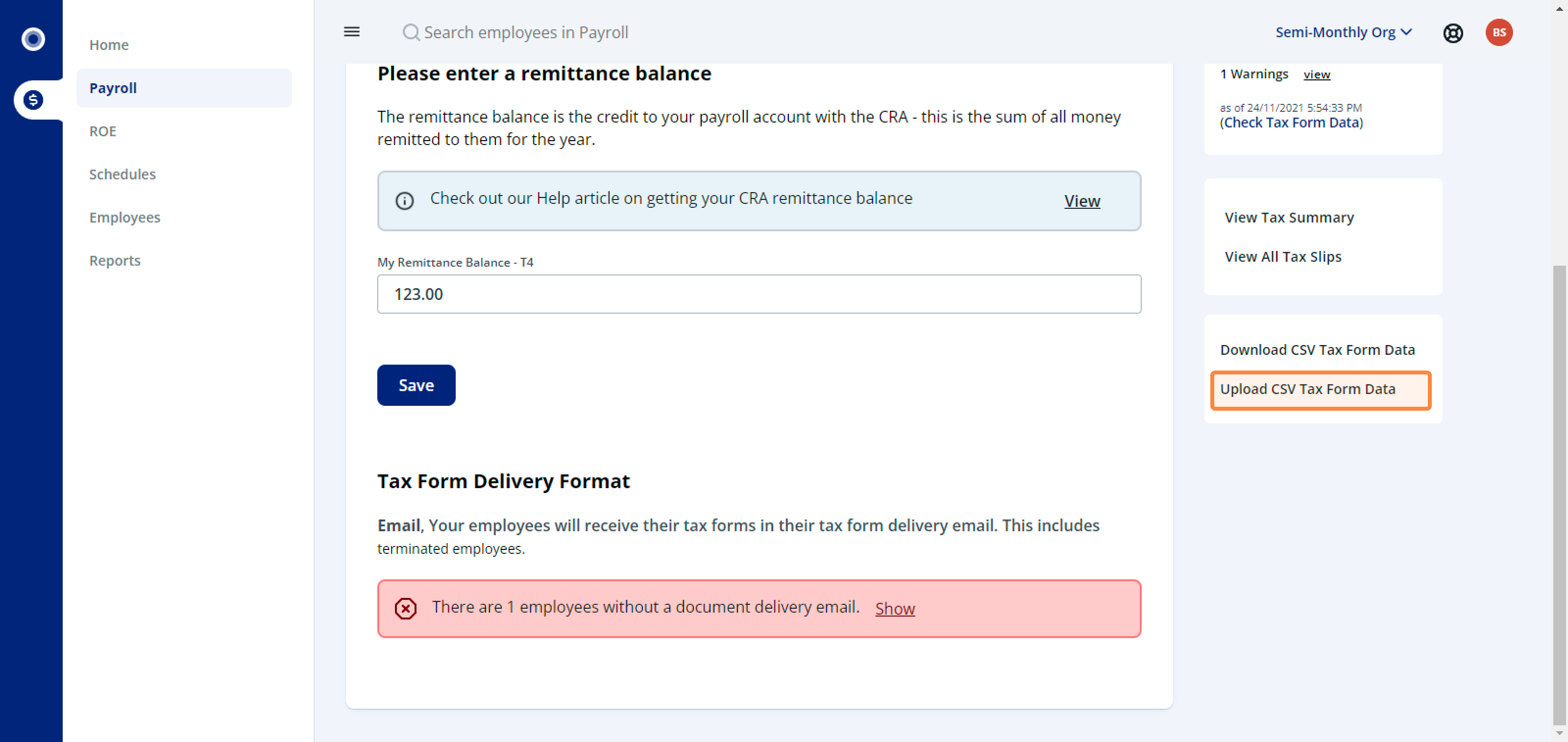Viewport: 1568px width, 742px height.
Task: Toggle the hamburger menu icon
Action: tap(352, 32)
